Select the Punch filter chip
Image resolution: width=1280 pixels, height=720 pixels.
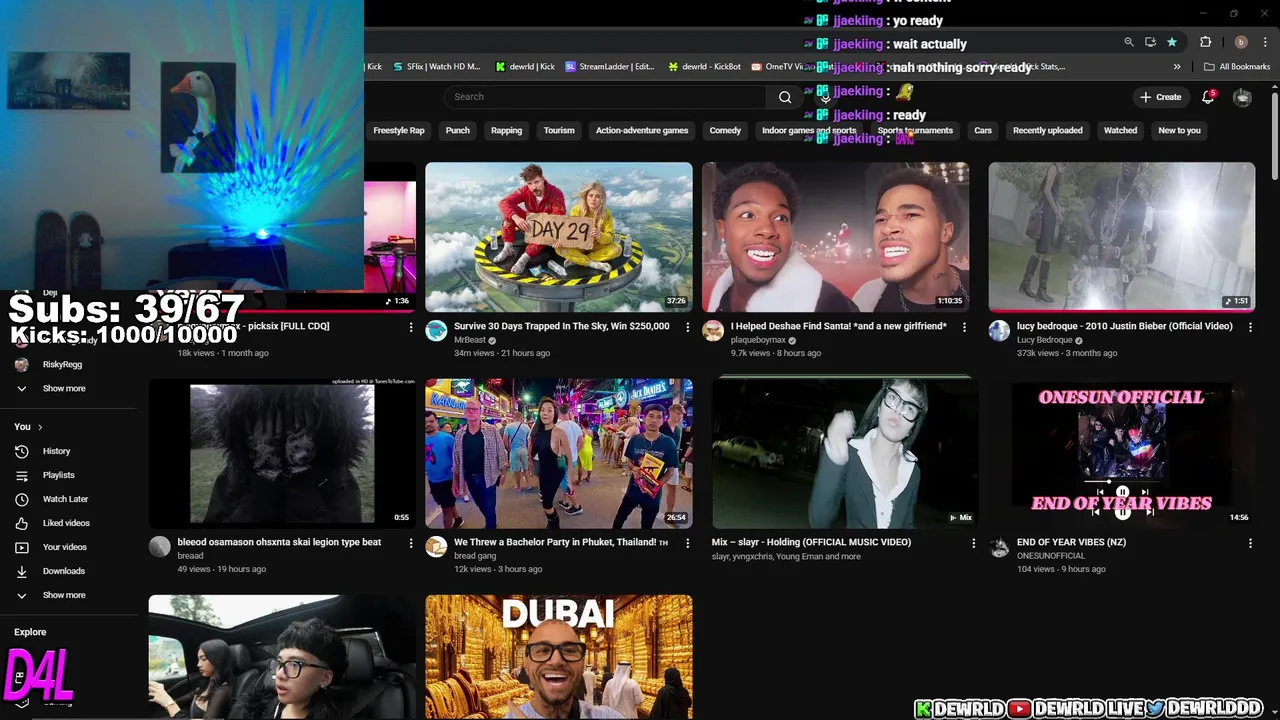(457, 130)
